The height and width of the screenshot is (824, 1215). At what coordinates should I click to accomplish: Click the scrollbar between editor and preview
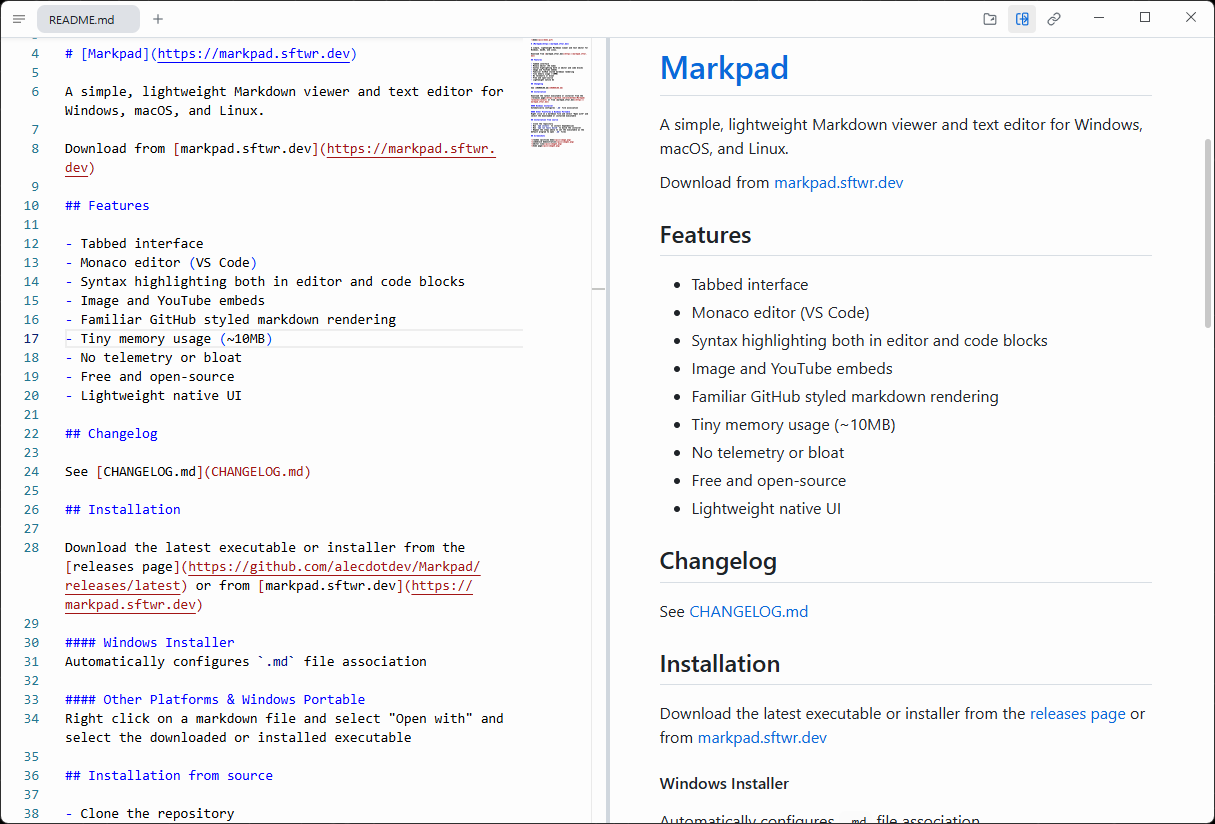[598, 287]
